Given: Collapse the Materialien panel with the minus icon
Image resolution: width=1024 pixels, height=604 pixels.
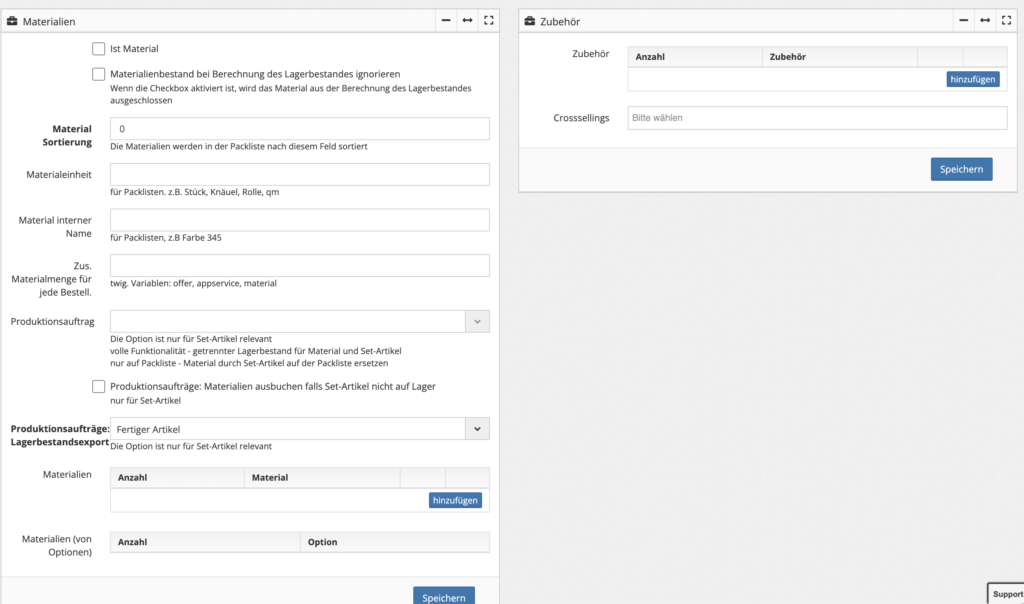Looking at the screenshot, I should 446,21.
